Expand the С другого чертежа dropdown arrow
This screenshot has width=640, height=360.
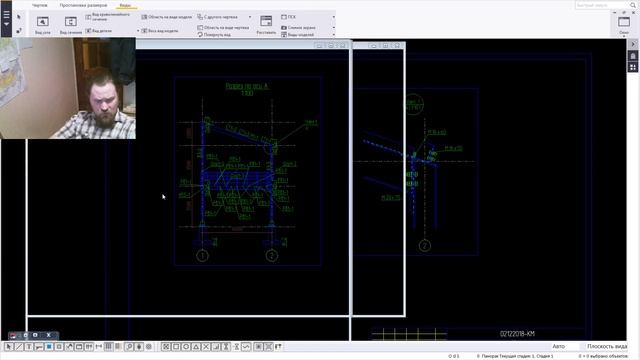point(250,17)
